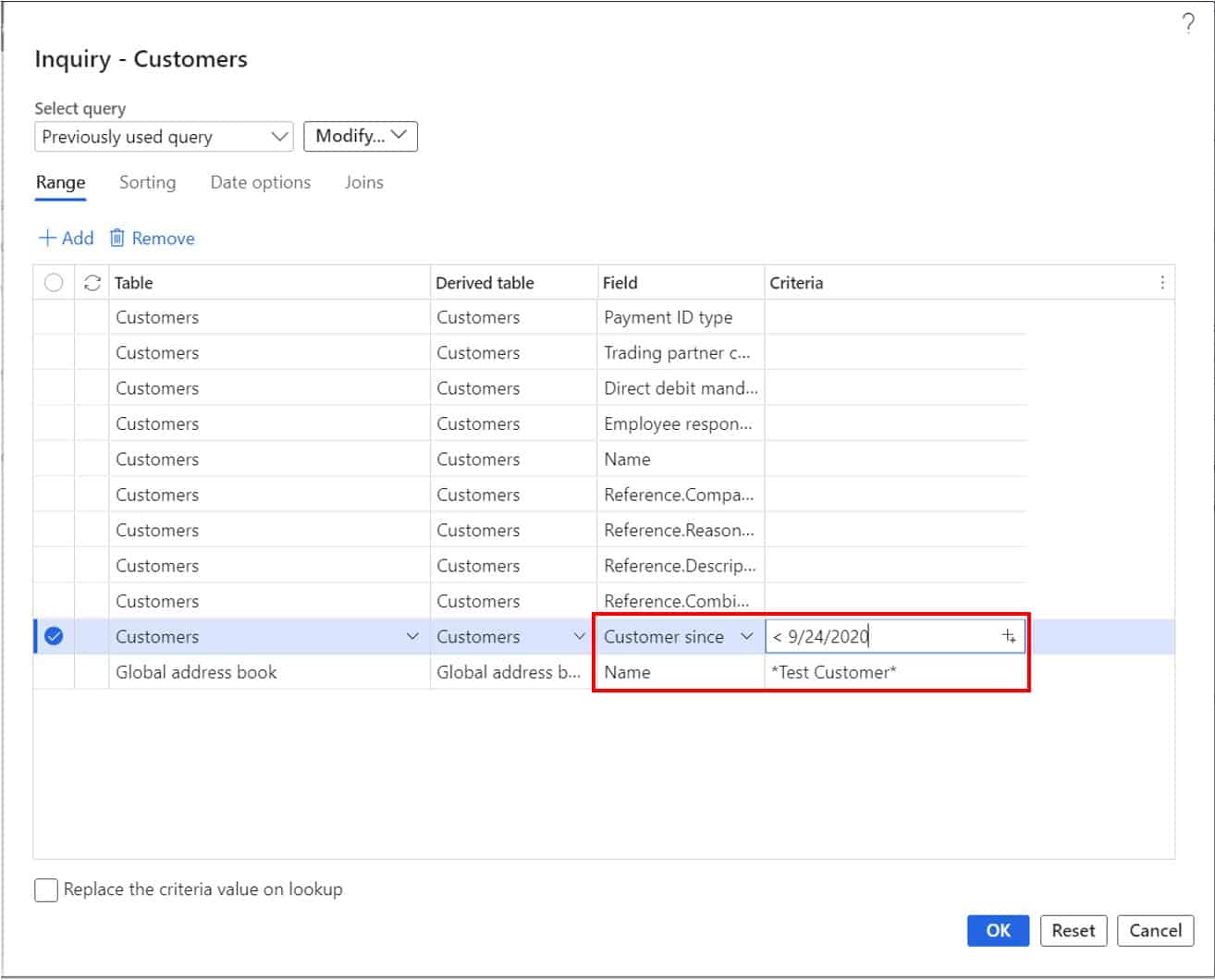Switch to the Sorting tab
Image resolution: width=1215 pixels, height=980 pixels.
(147, 182)
